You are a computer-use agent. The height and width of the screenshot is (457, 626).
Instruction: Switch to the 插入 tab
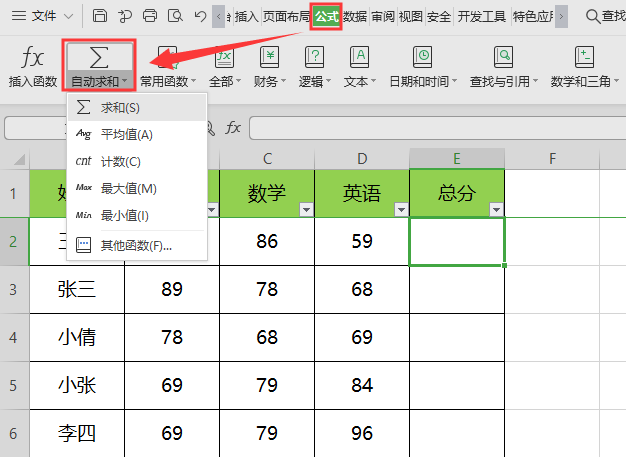click(x=246, y=16)
